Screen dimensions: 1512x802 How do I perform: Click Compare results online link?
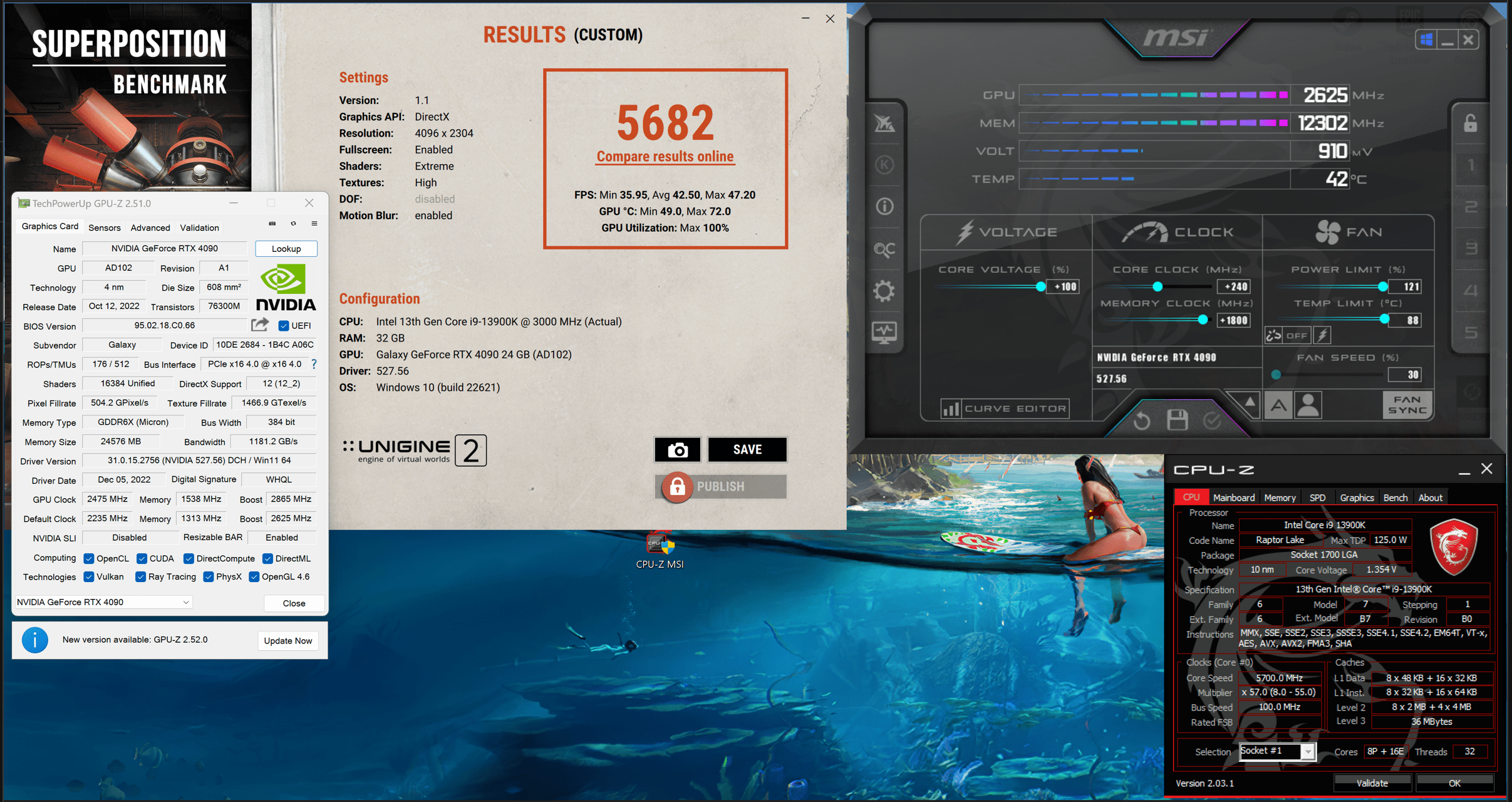click(x=665, y=157)
